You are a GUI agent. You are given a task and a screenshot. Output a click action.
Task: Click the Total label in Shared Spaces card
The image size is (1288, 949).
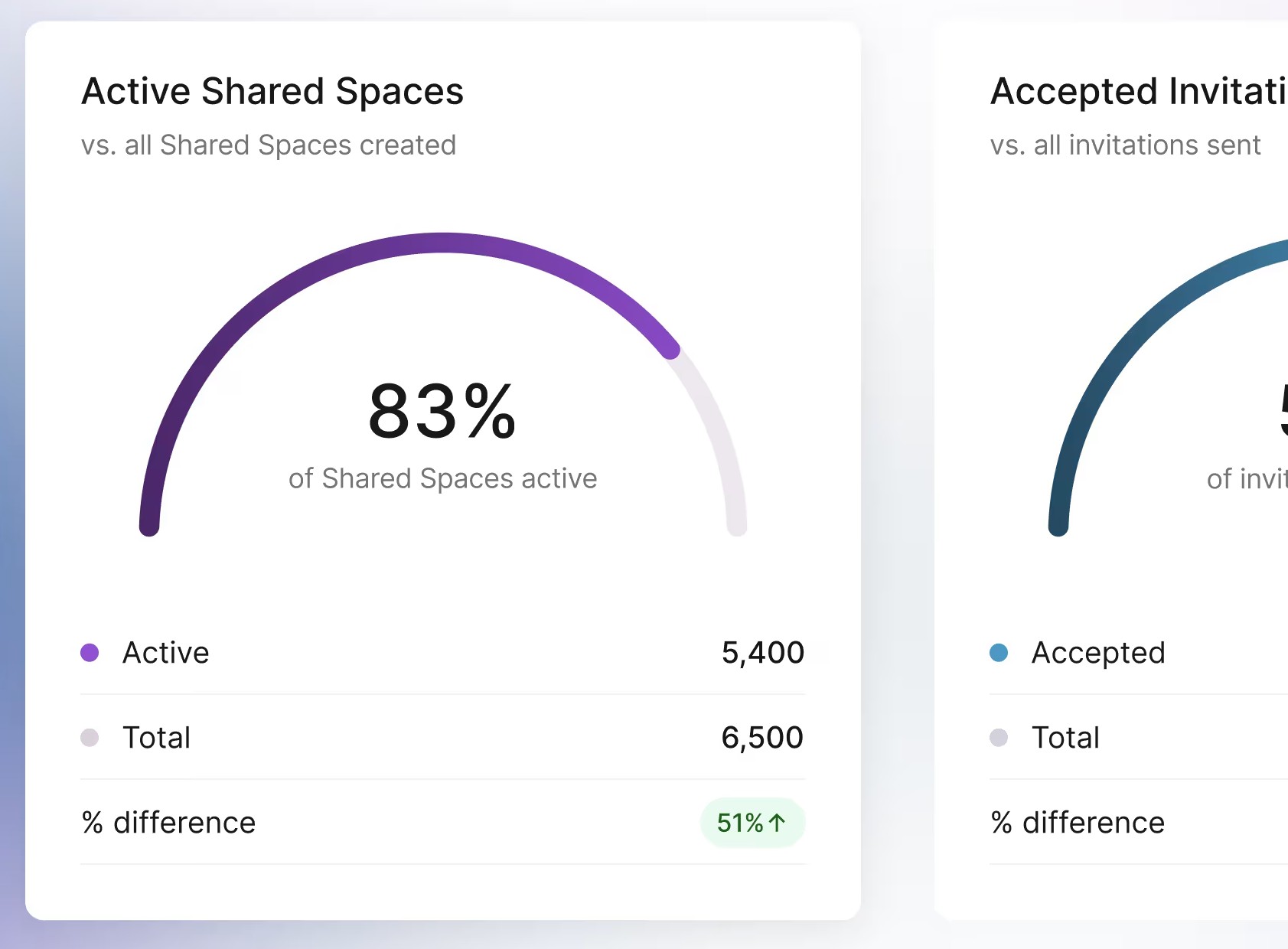click(157, 738)
